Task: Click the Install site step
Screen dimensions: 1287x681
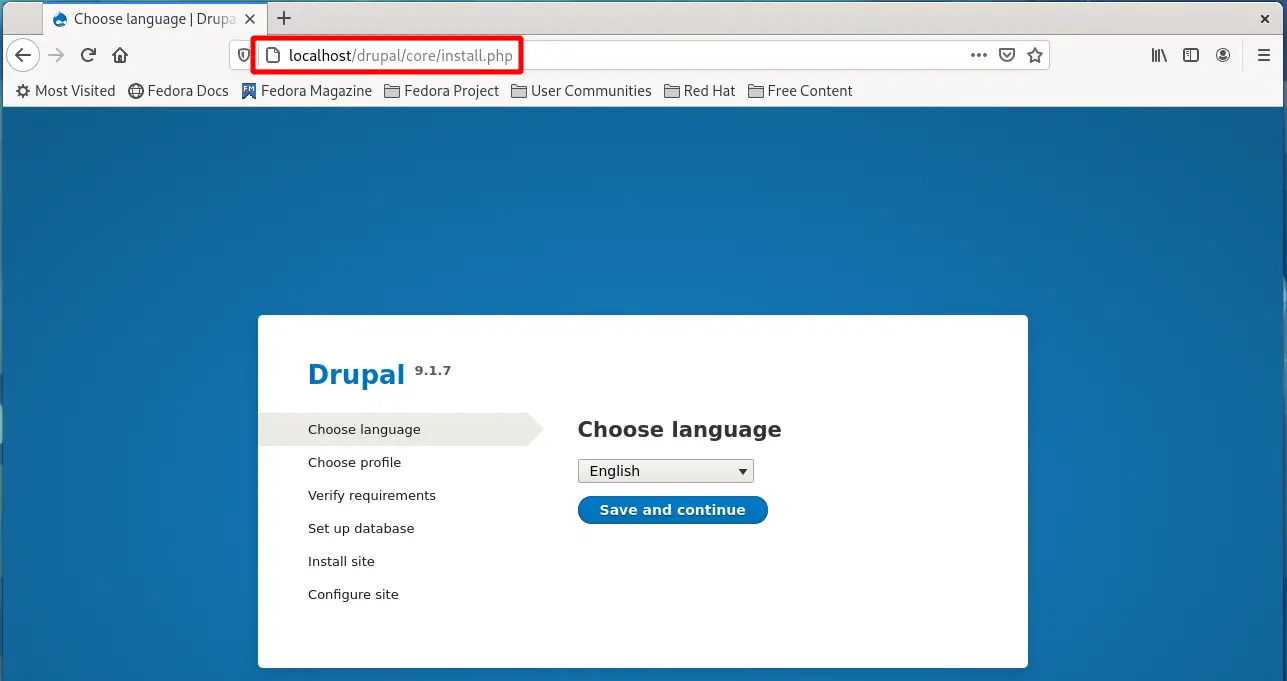Action: pyautogui.click(x=341, y=561)
